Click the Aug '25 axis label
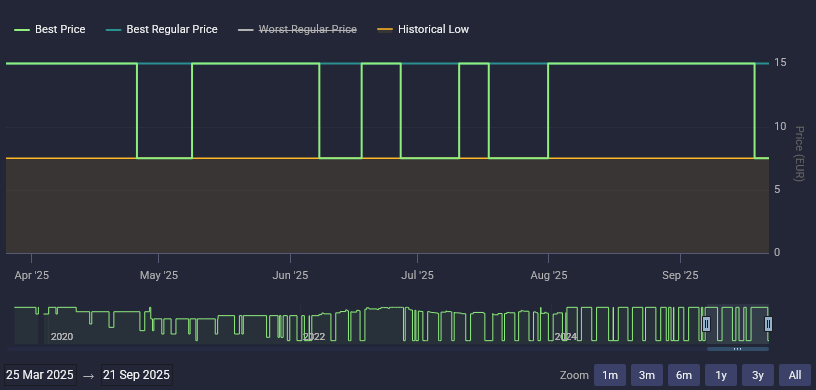 tap(549, 275)
